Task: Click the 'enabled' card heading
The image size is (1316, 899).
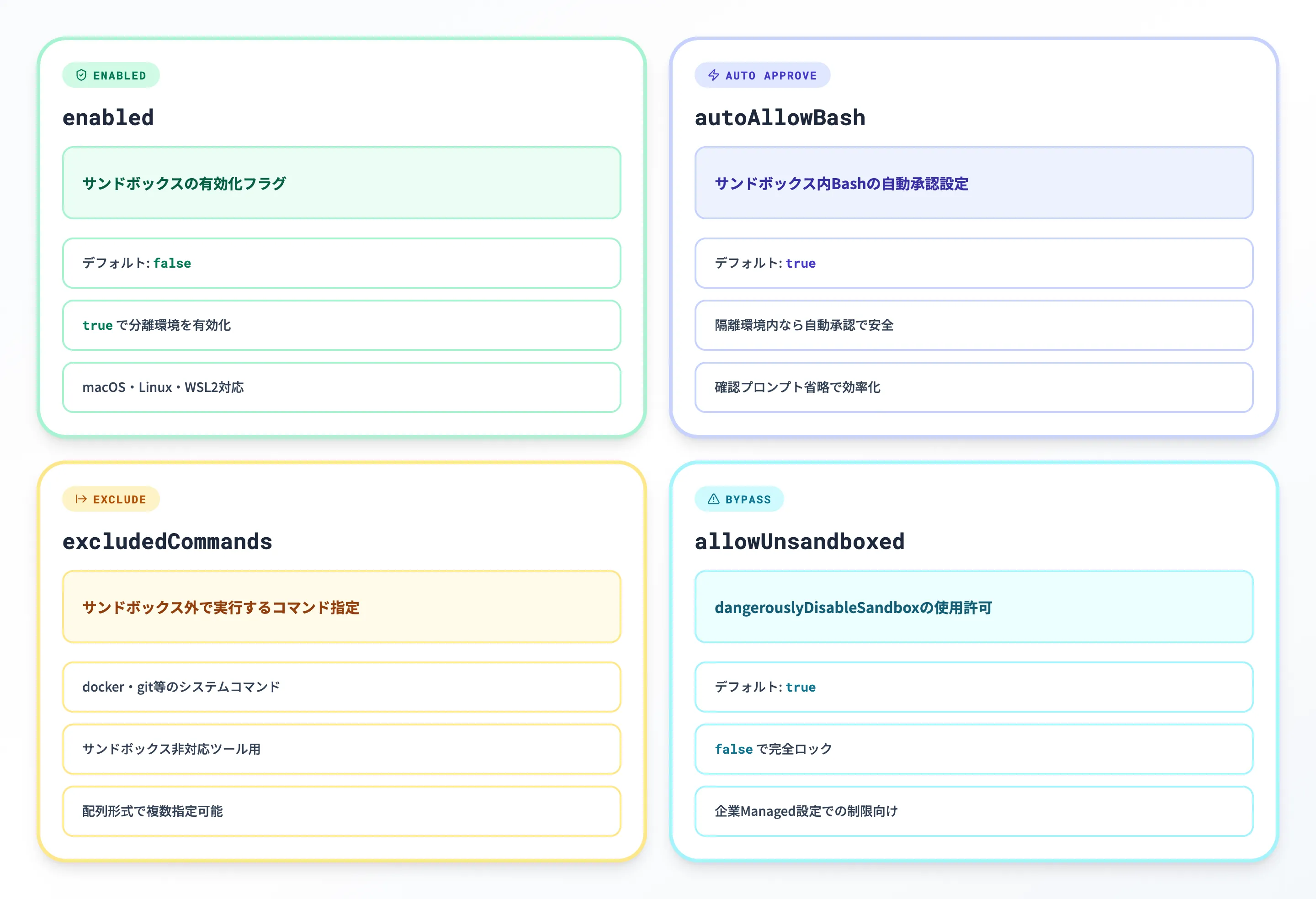Action: tap(108, 118)
